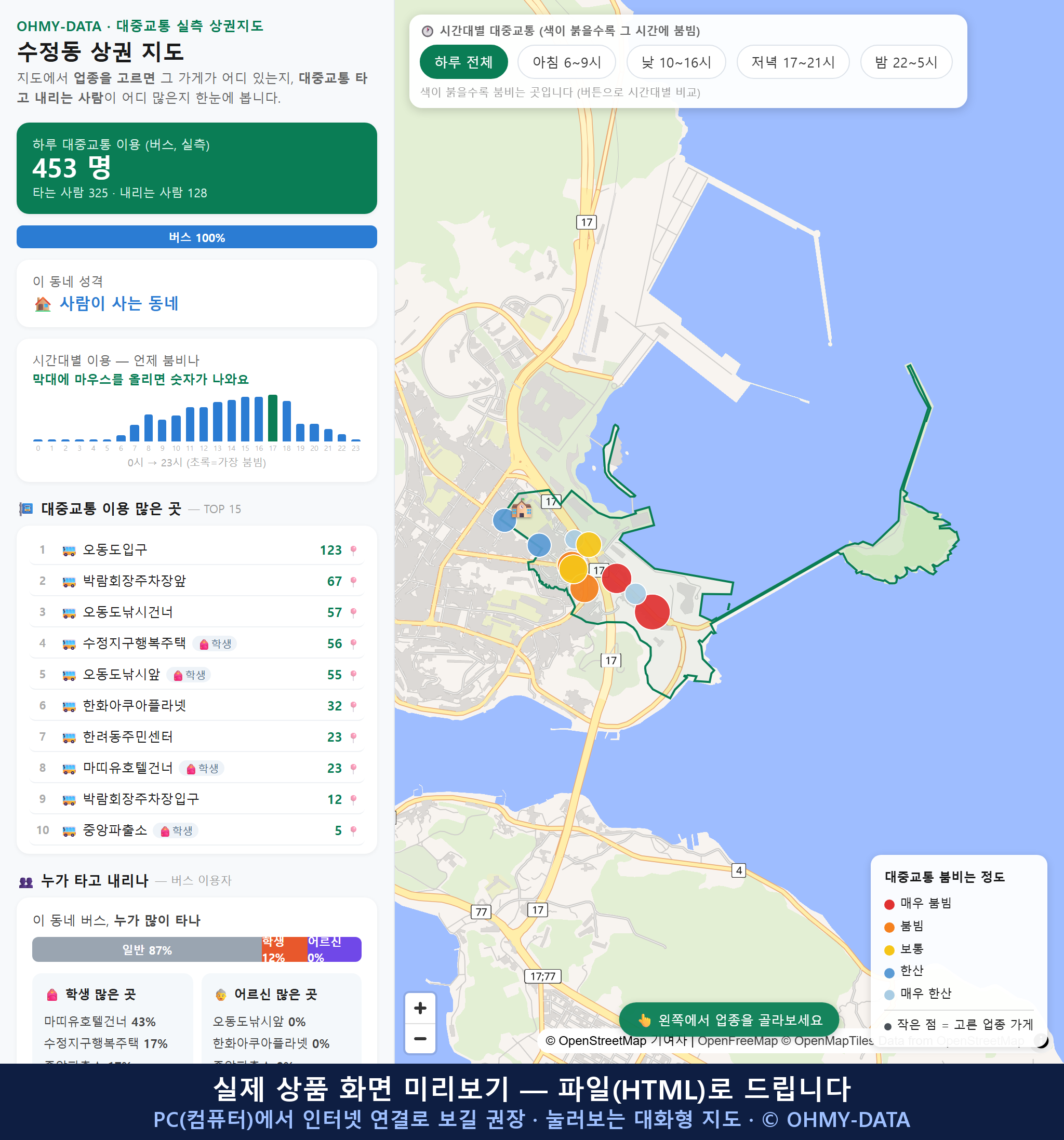Click the bus icon beside 한화아쿠아플라넷
Viewport: 1064px width, 1140px height.
(x=69, y=706)
